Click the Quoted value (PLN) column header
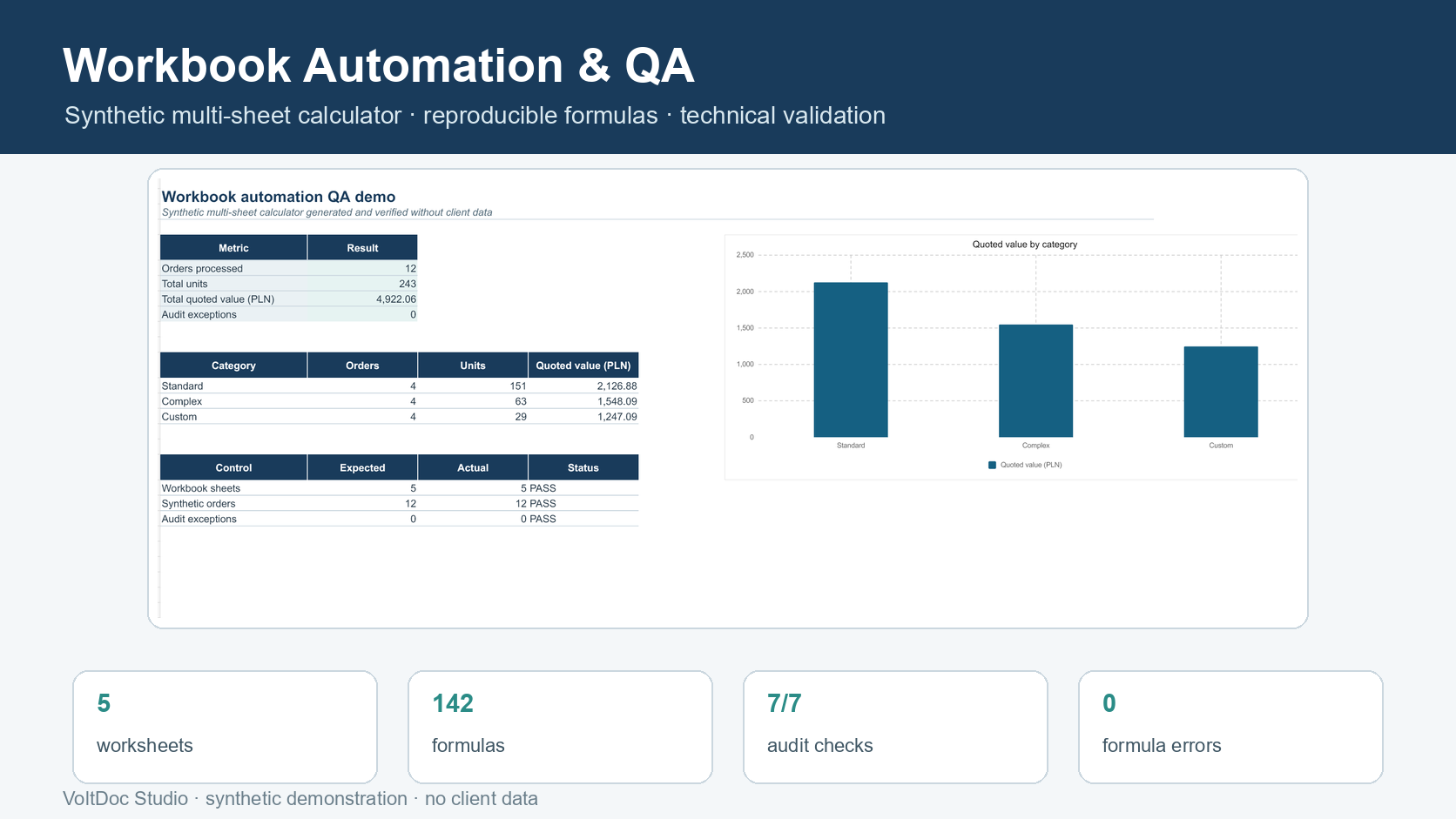1456x819 pixels. click(x=583, y=366)
